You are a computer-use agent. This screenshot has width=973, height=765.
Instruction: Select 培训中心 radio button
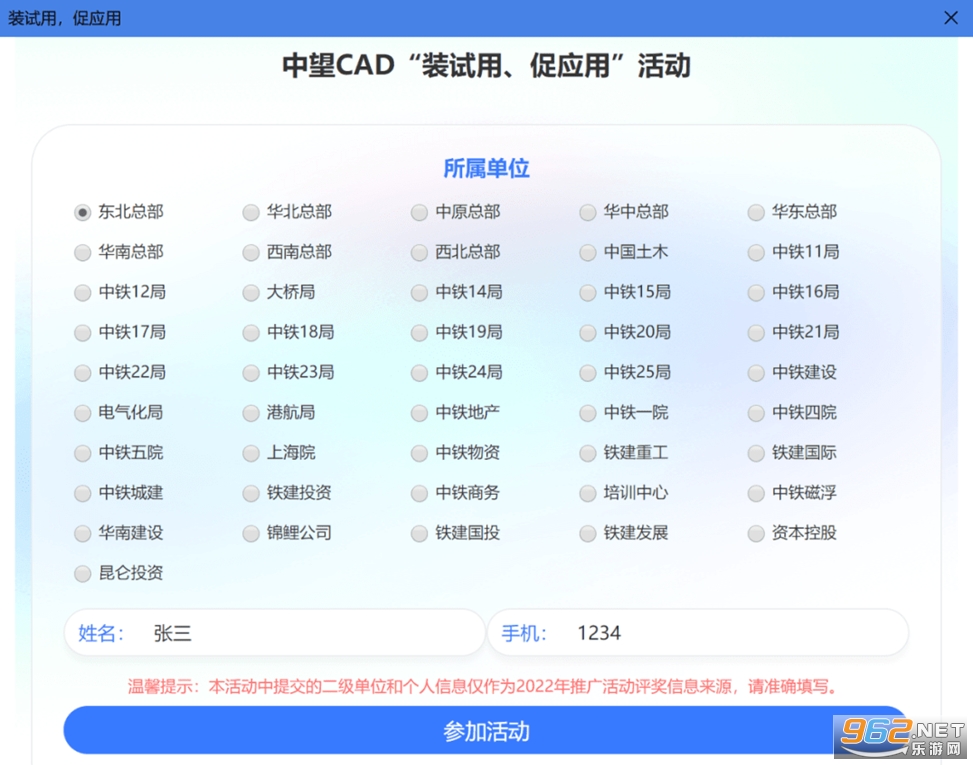pos(588,493)
